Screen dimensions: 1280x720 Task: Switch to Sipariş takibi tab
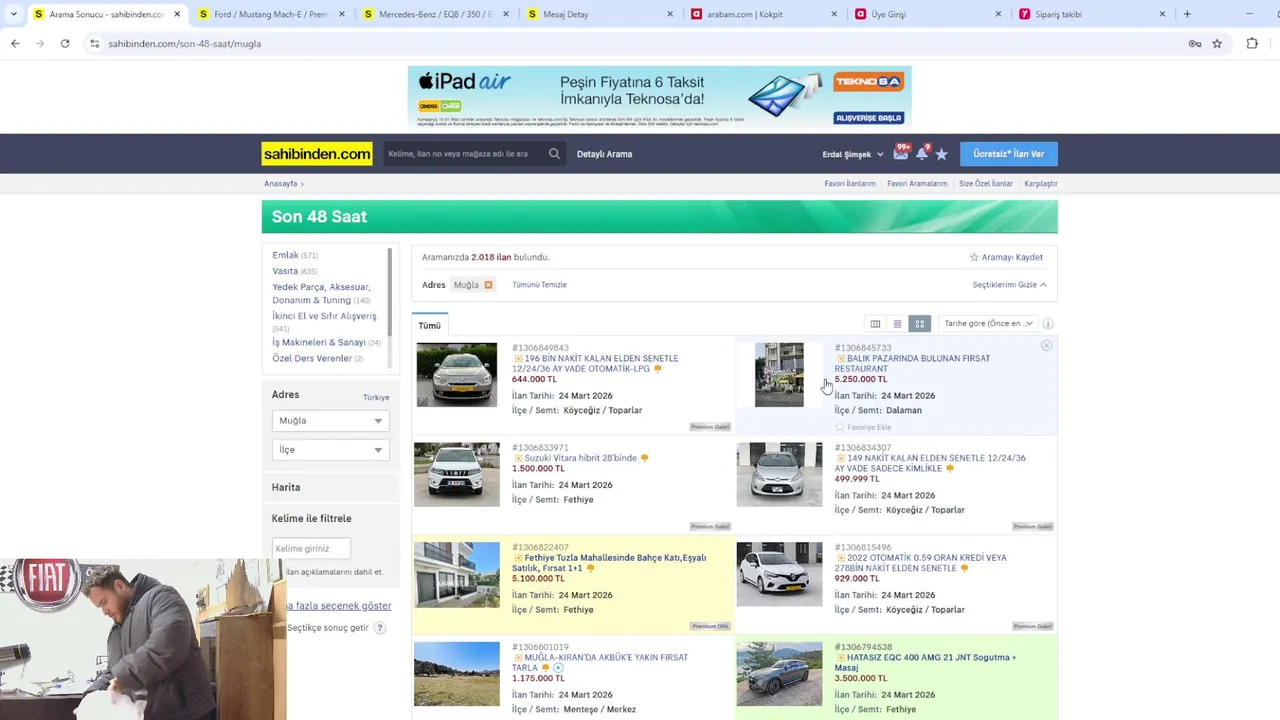(x=1090, y=14)
